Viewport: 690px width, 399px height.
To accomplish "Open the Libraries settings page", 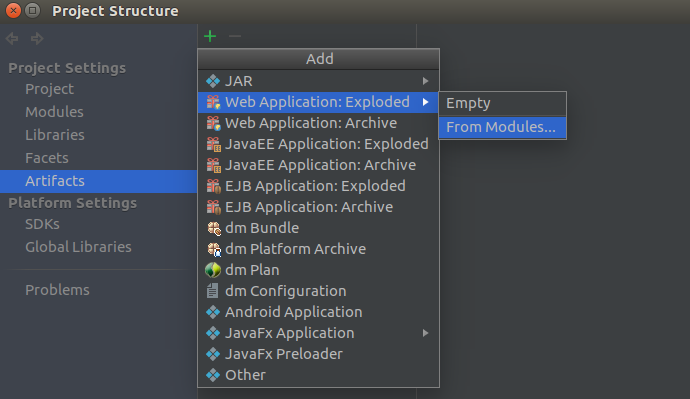I will 99,135.
